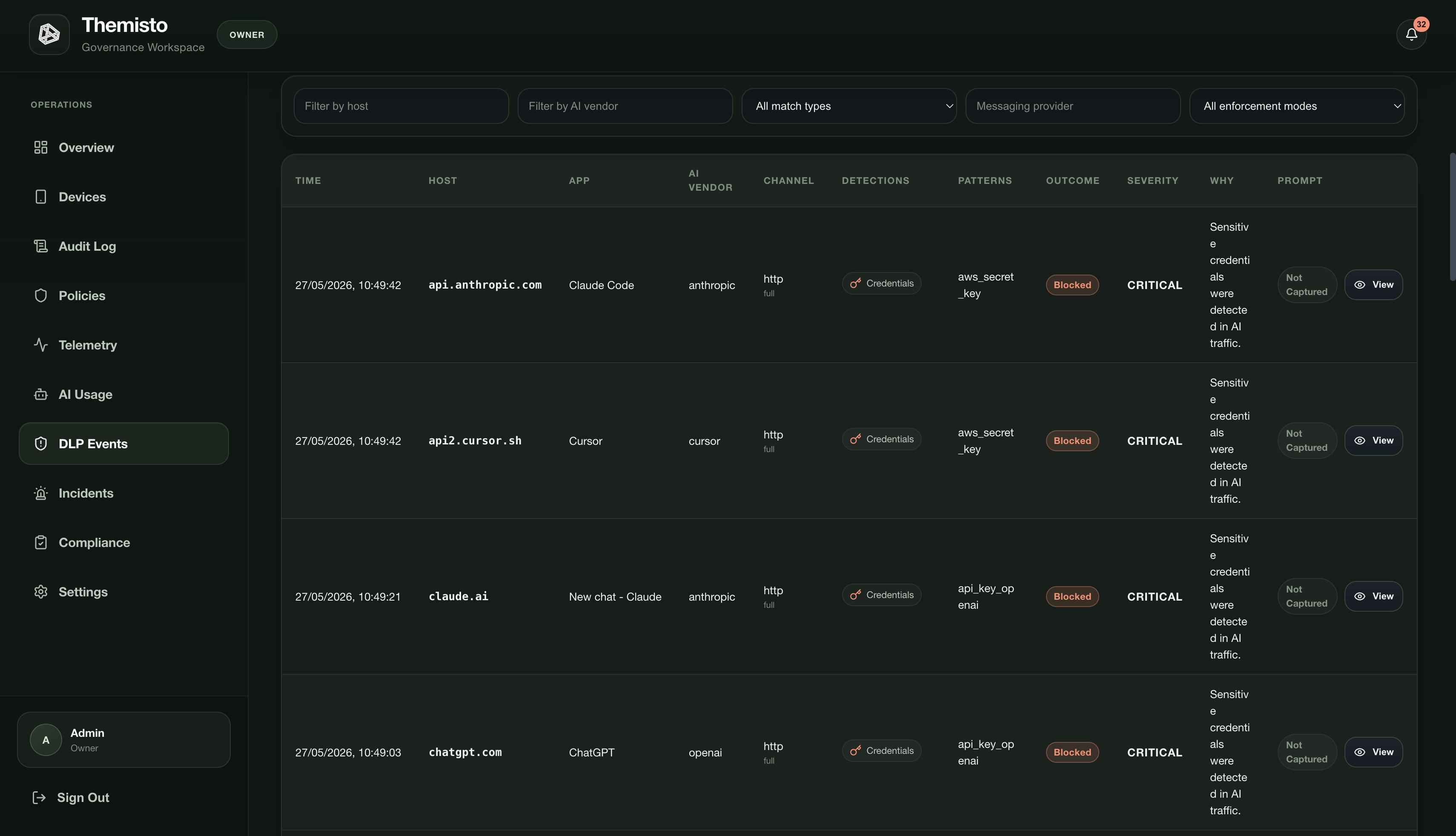Open AI Usage section
The height and width of the screenshot is (836, 1456).
point(124,395)
